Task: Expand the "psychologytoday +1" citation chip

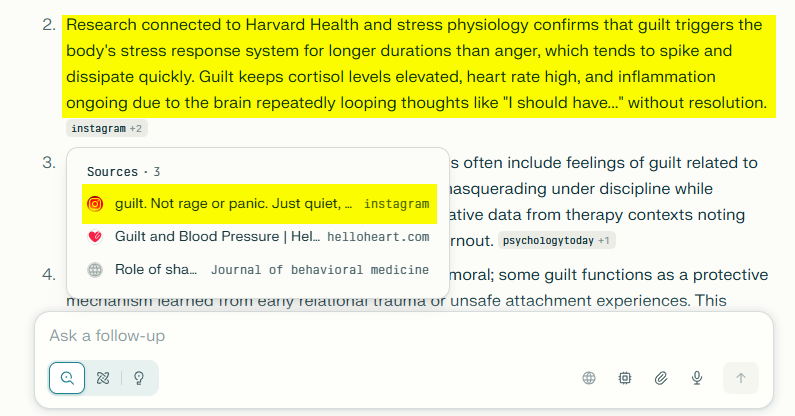Action: pyautogui.click(x=557, y=241)
